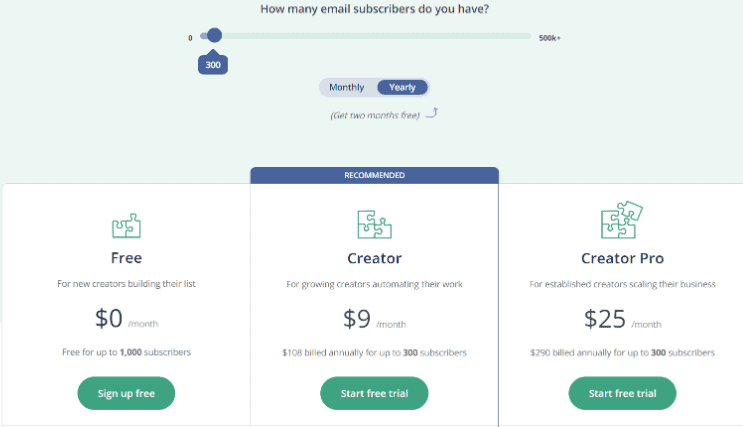Click the Creator plan heading

(374, 258)
